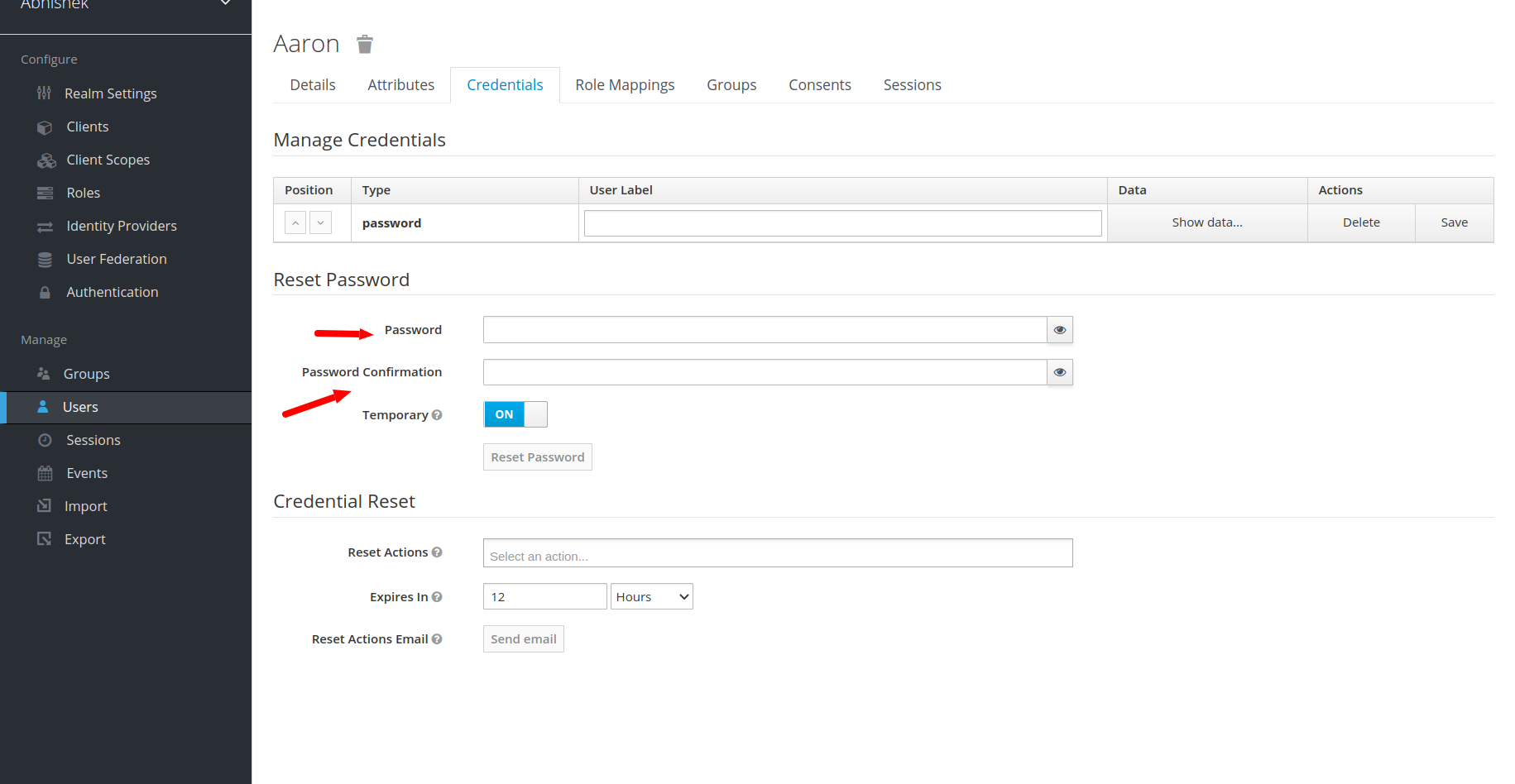Click the Clients cube icon in sidebar
This screenshot has width=1515, height=784.
45,127
